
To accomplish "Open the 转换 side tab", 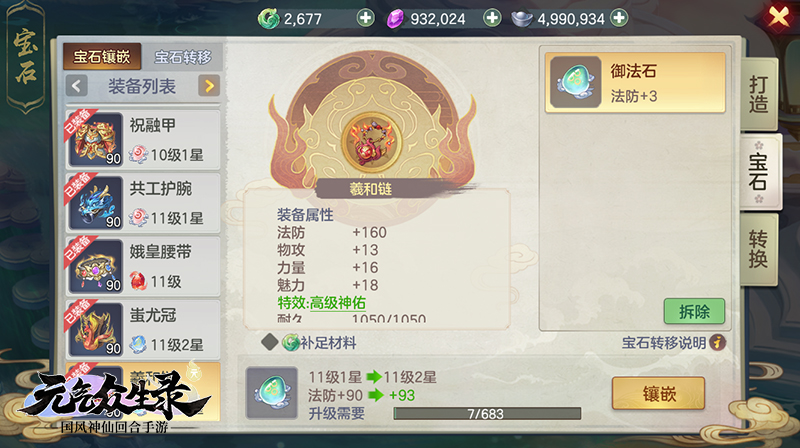I will [x=759, y=250].
